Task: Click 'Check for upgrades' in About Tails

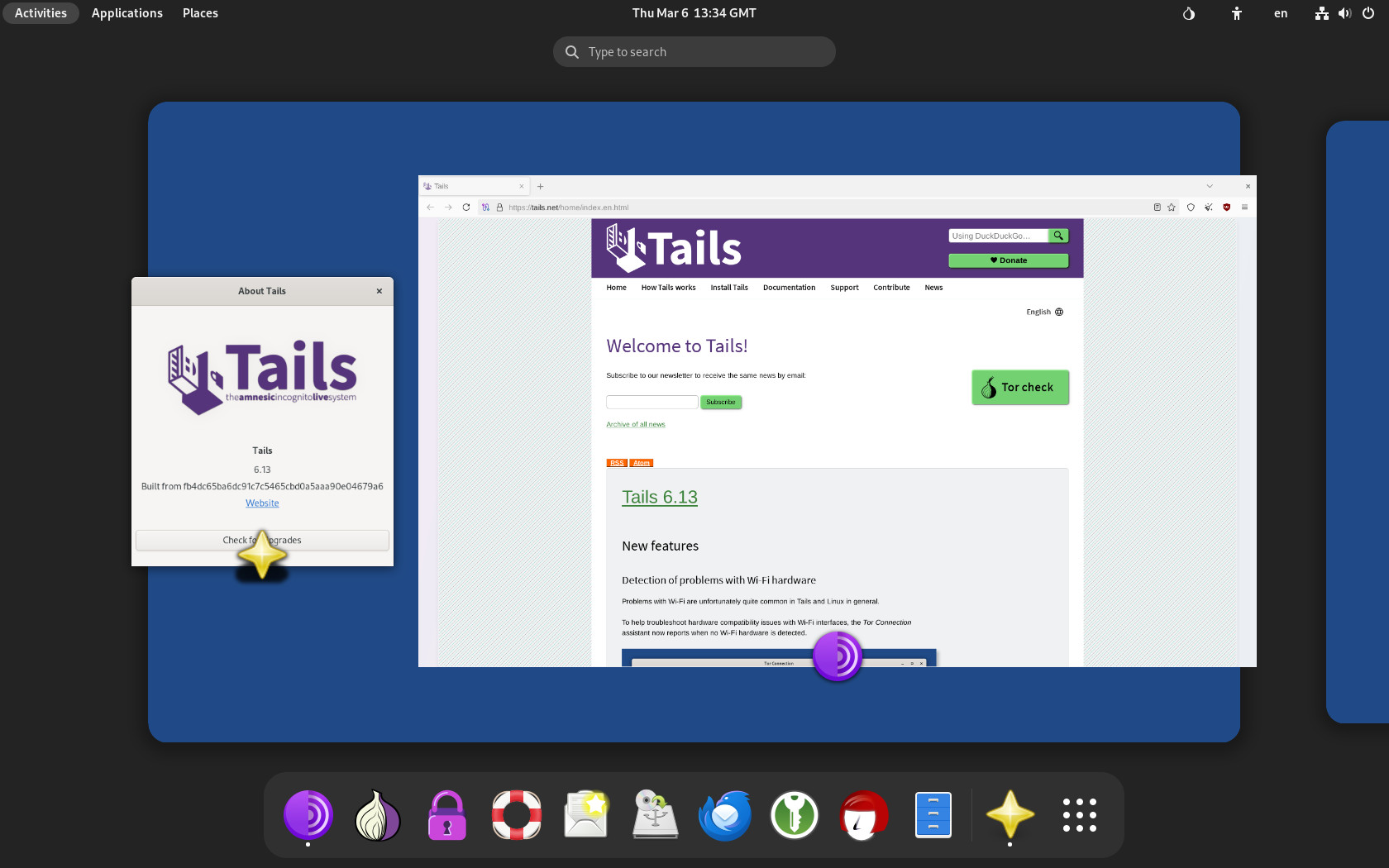Action: [x=262, y=541]
